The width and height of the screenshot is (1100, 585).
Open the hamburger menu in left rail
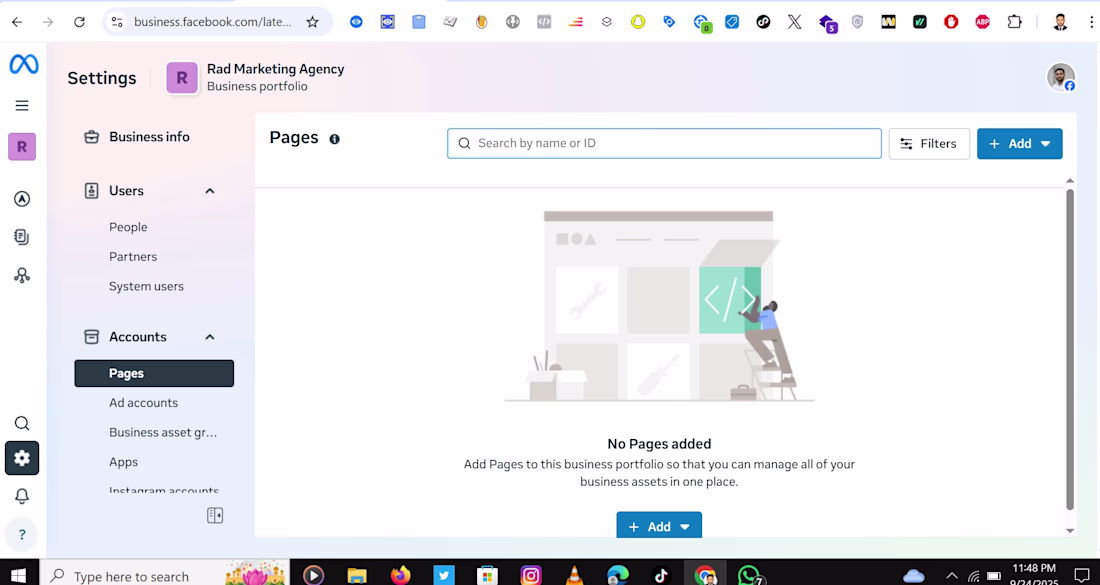click(22, 105)
